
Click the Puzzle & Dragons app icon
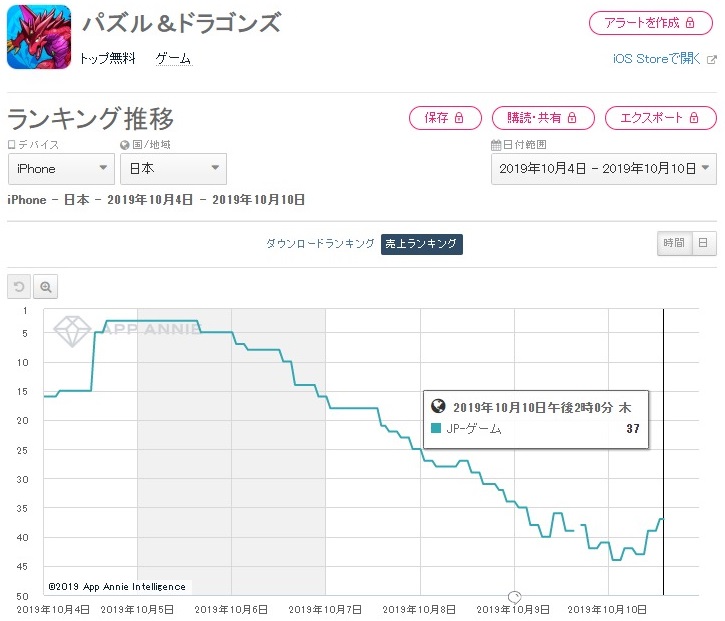click(38, 37)
